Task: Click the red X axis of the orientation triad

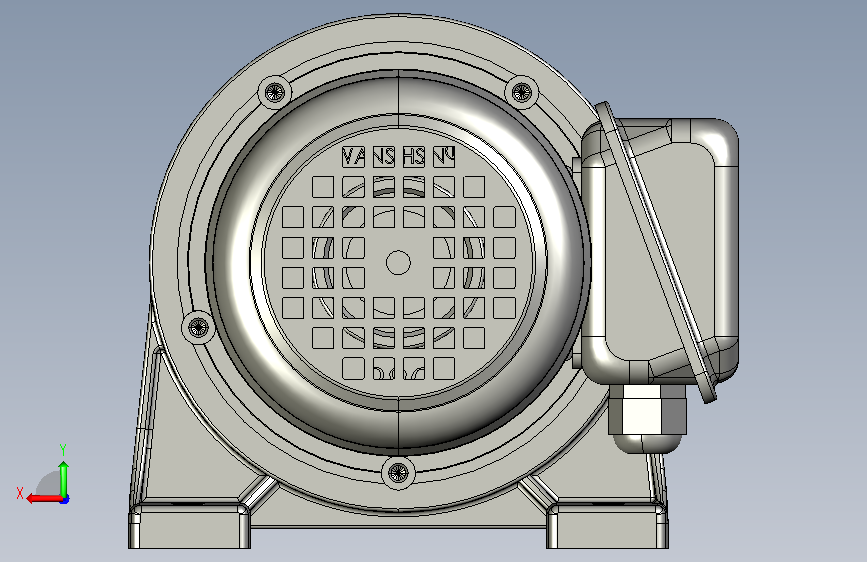Action: 44,499
